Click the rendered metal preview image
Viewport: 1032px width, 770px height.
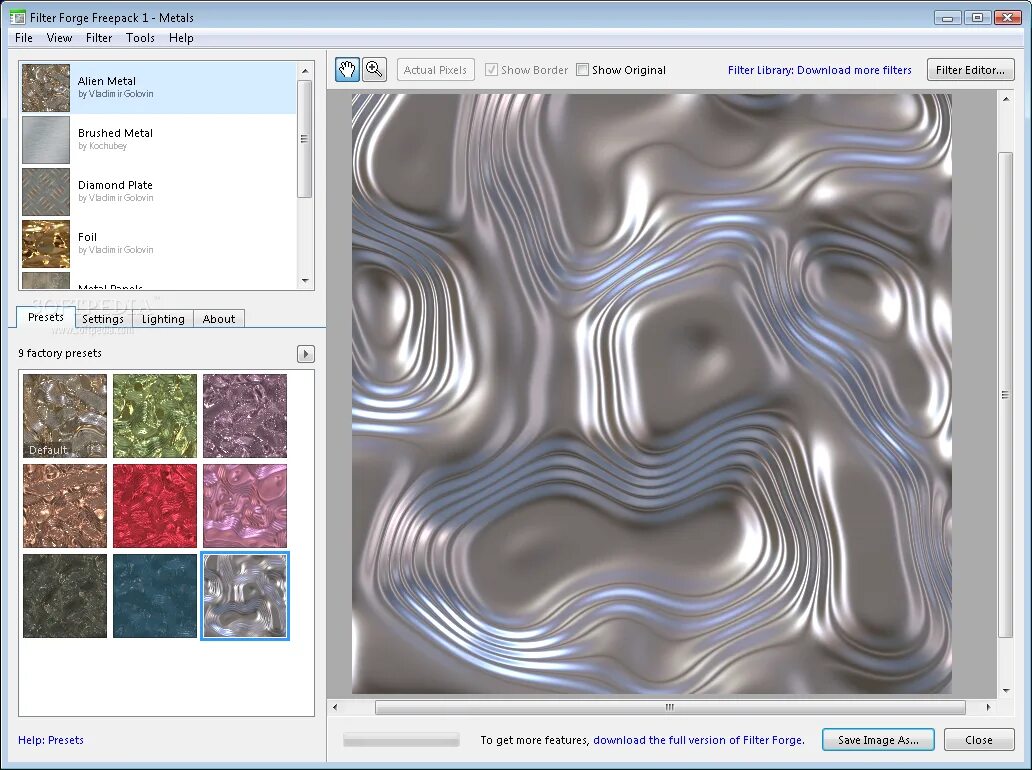(x=652, y=394)
